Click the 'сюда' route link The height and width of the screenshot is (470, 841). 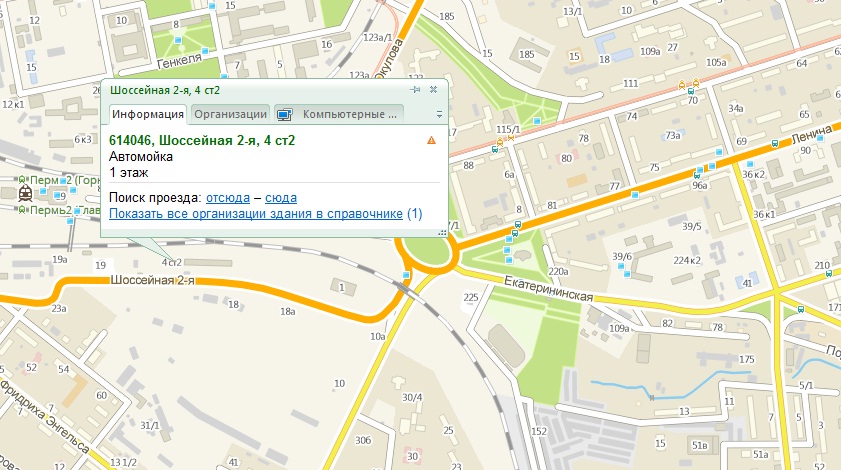[x=281, y=197]
